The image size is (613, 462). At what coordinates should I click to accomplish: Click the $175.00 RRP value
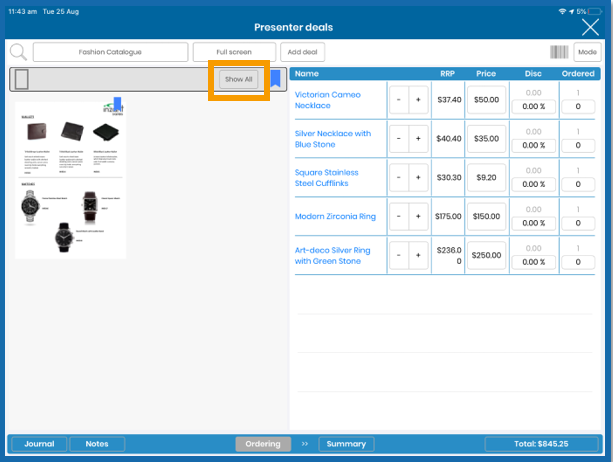click(x=448, y=216)
